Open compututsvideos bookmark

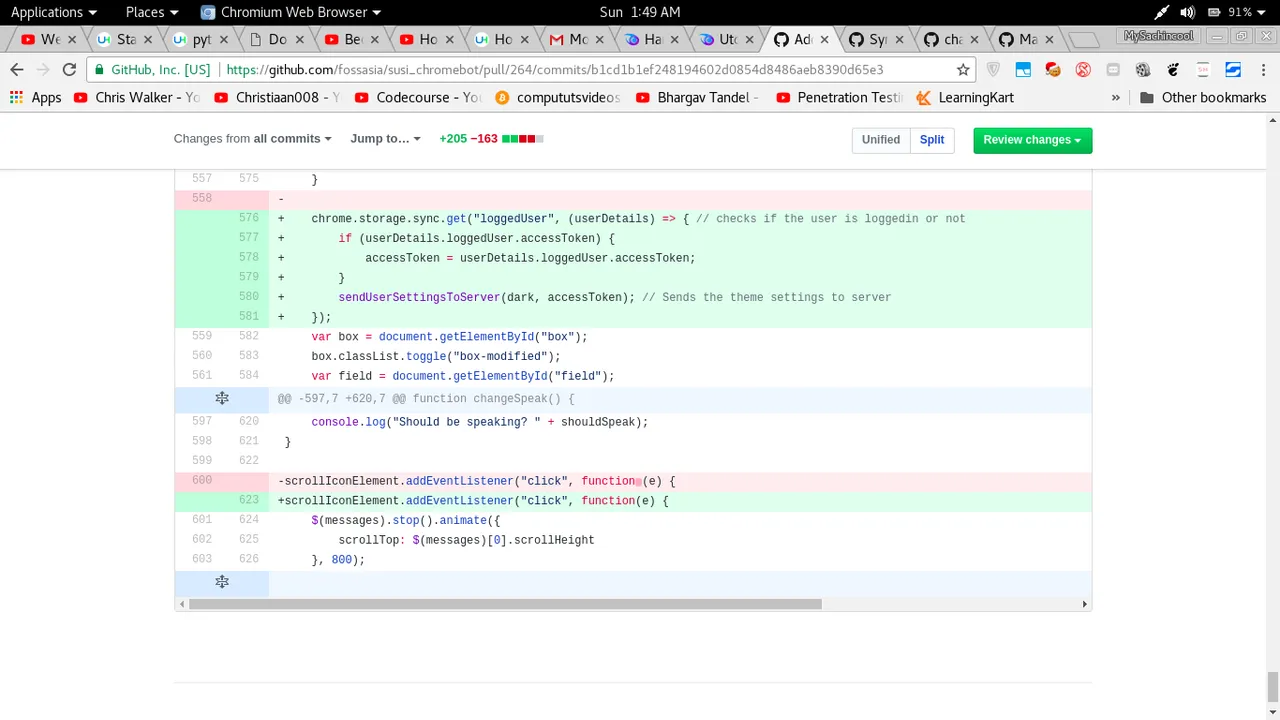click(x=558, y=97)
